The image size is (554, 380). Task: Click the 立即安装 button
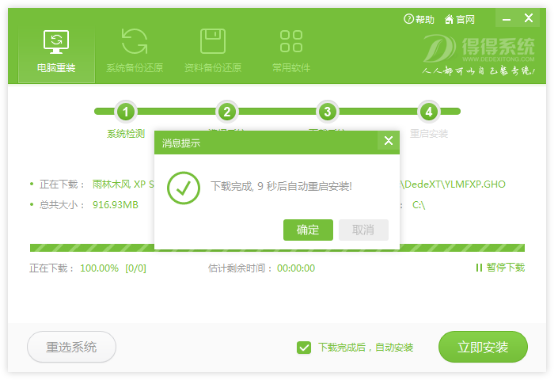click(483, 347)
